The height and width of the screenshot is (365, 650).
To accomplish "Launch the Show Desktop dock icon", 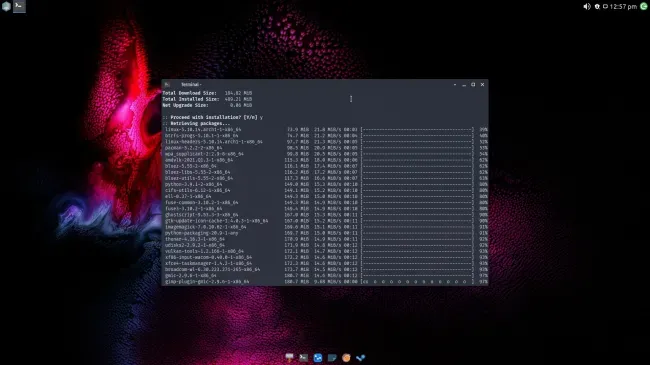I will pos(289,357).
